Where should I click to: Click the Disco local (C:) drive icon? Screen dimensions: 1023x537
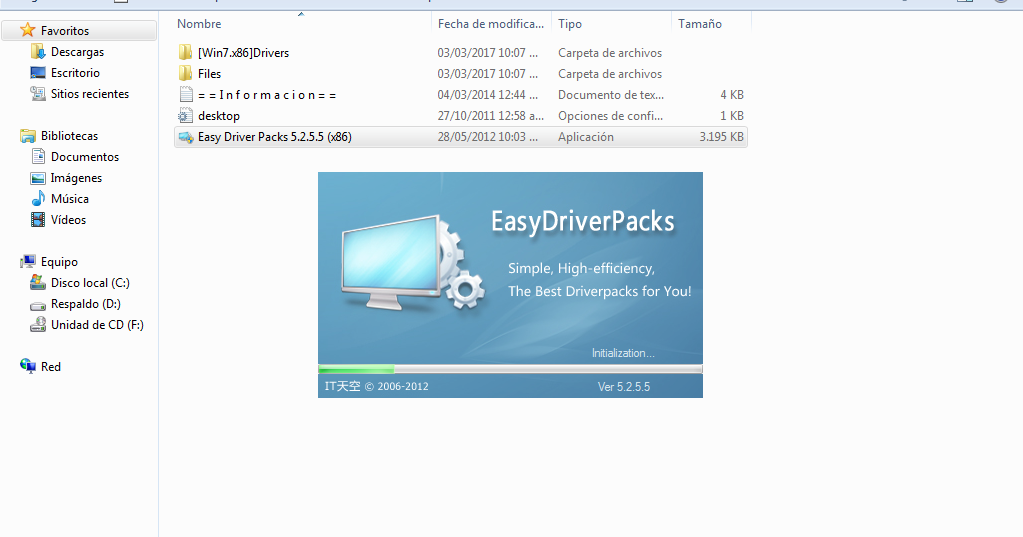pos(38,283)
